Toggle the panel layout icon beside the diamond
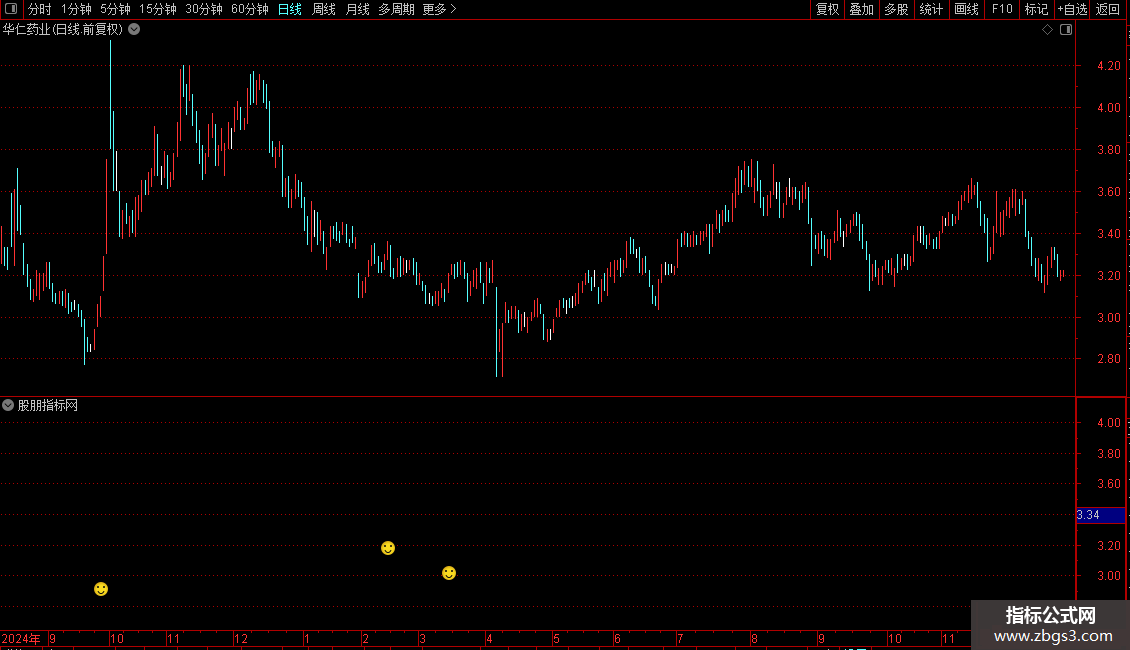Image resolution: width=1130 pixels, height=650 pixels. [x=1066, y=30]
